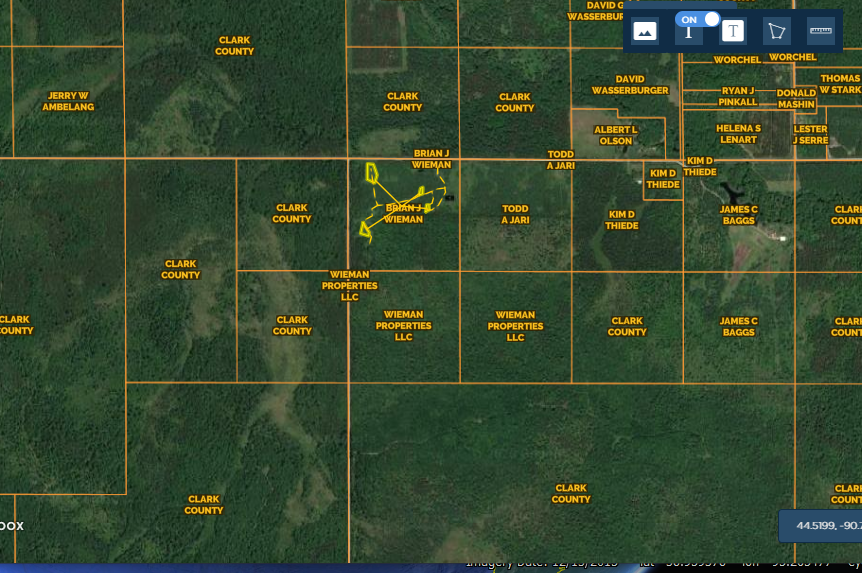Image resolution: width=862 pixels, height=573 pixels.
Task: Select the Donald Mashin parcel label
Action: pos(796,98)
